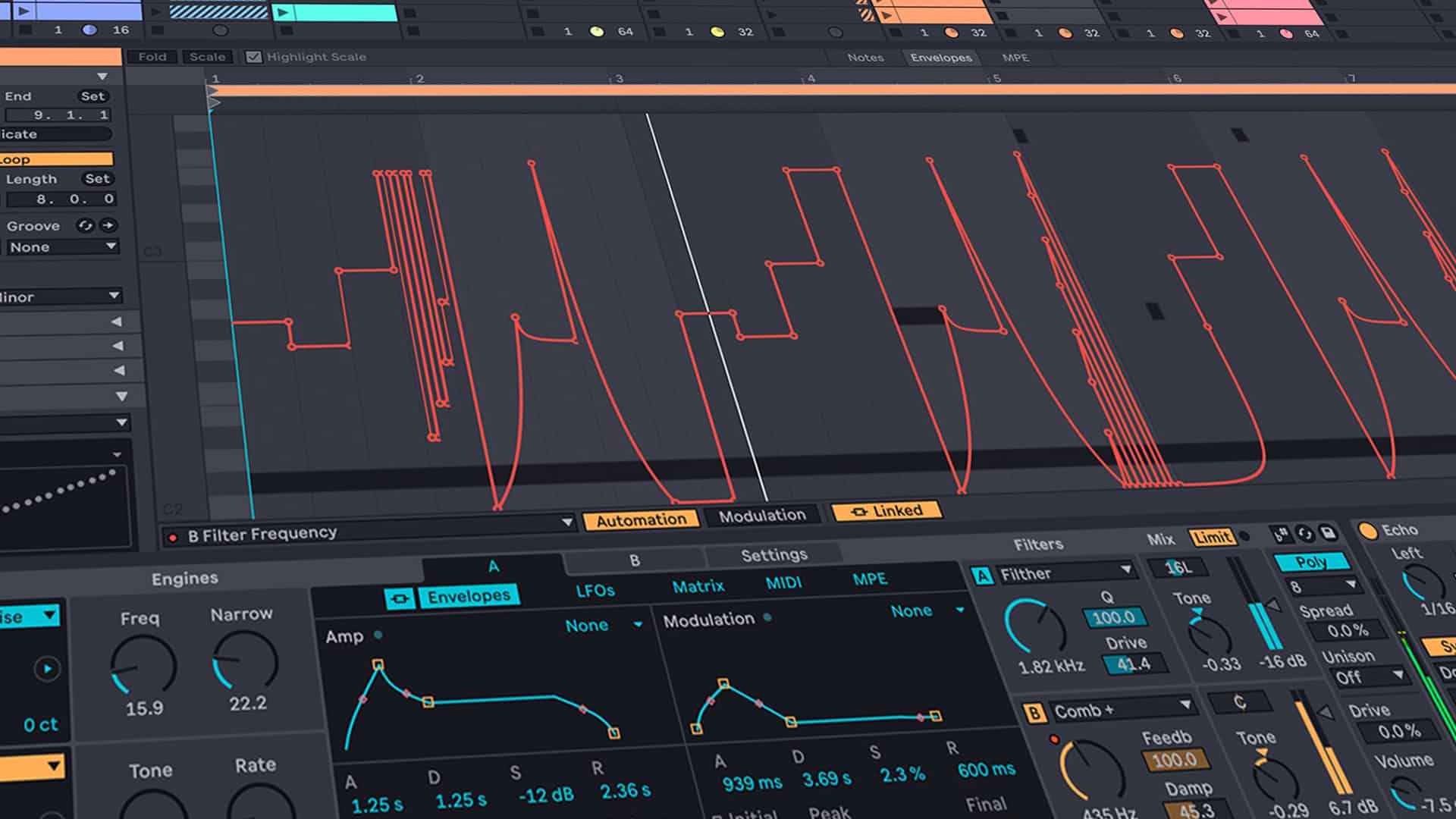The height and width of the screenshot is (819, 1456).
Task: Toggle the Linked envelope button
Action: 886,511
